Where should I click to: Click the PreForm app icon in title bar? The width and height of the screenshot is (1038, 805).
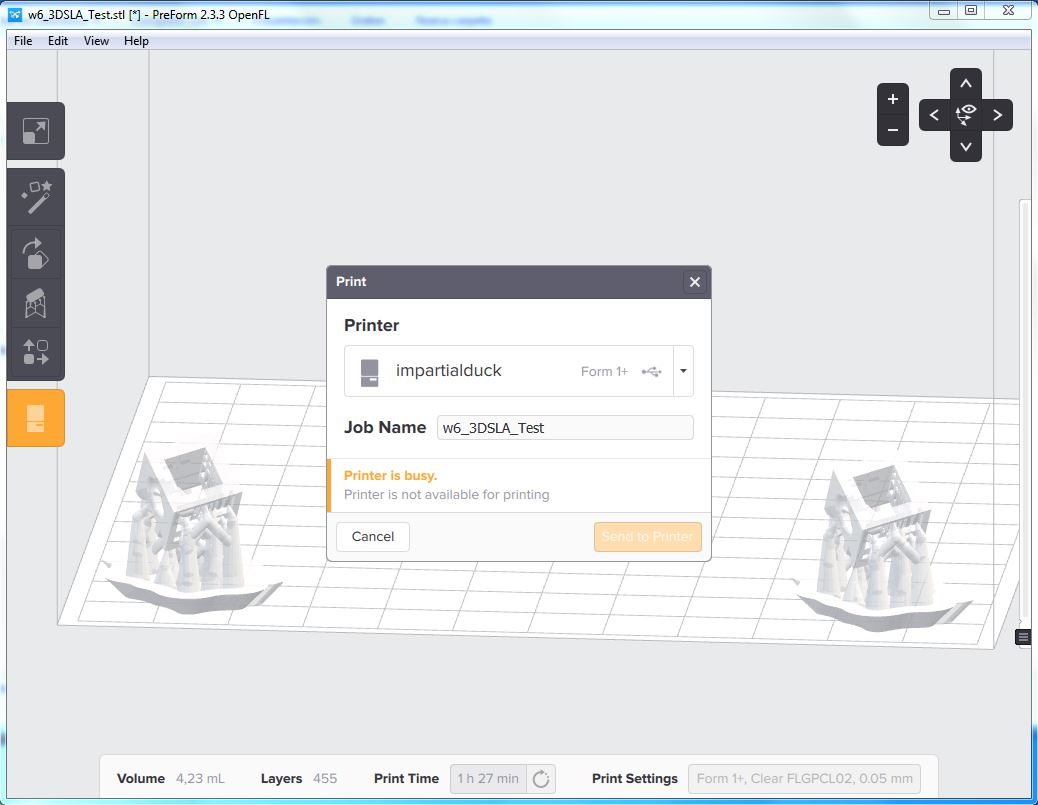point(15,15)
